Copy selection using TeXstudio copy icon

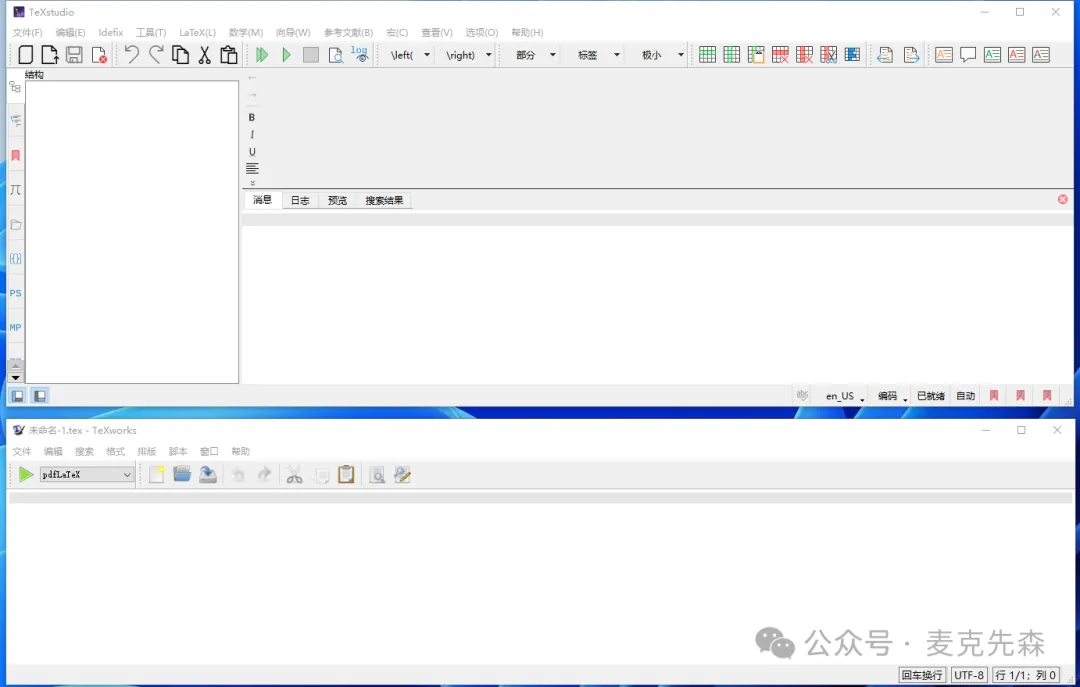(x=180, y=54)
